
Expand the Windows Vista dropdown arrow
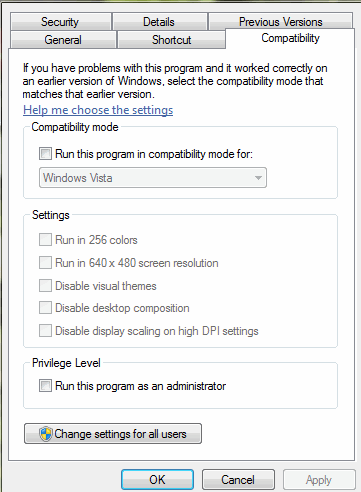[x=258, y=178]
